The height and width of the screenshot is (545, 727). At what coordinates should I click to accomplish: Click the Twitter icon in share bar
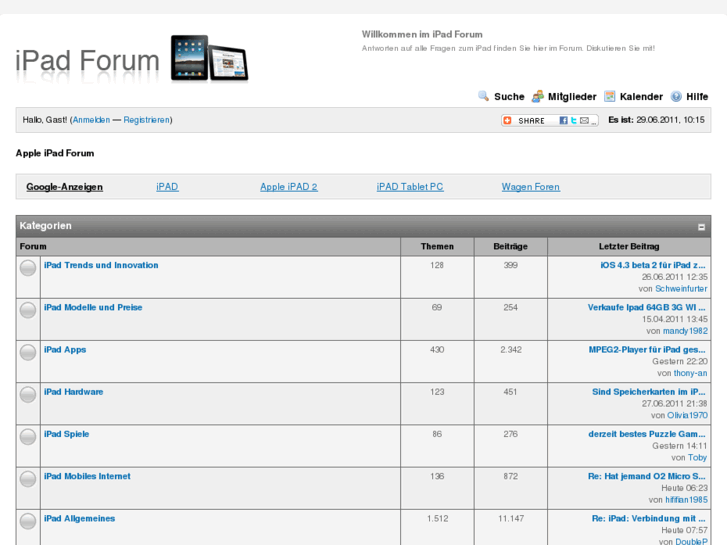coord(572,120)
